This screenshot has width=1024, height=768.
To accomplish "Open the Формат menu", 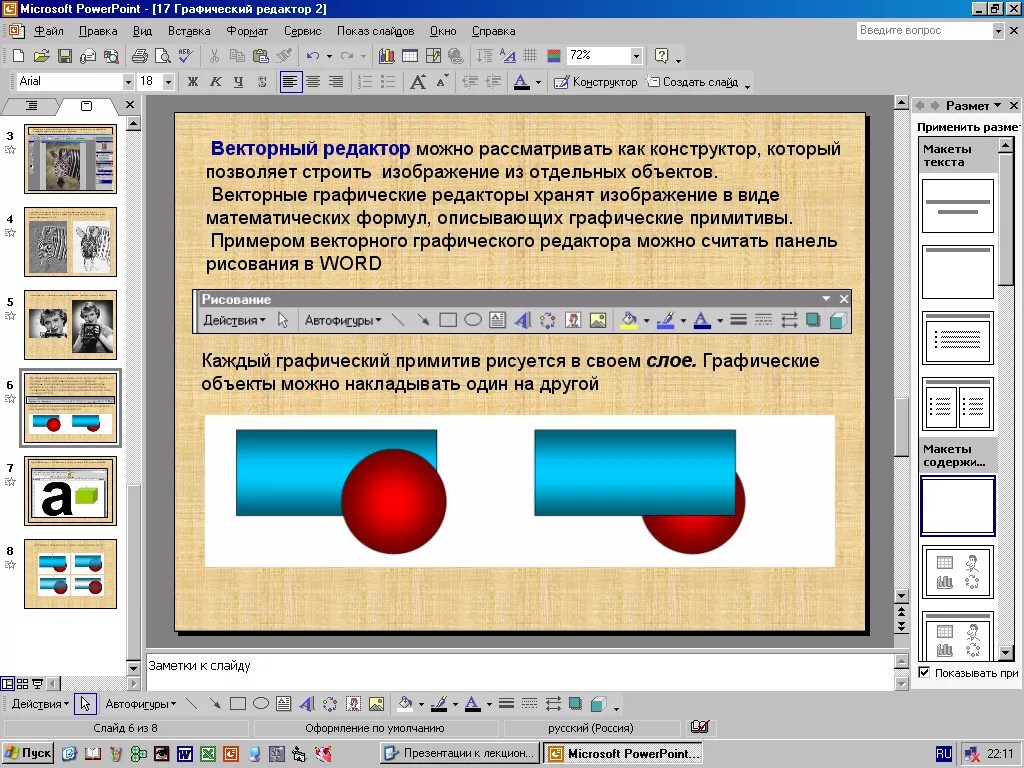I will [247, 31].
